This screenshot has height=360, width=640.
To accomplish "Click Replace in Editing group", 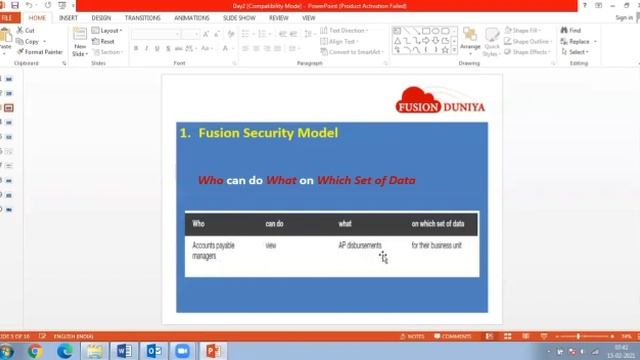I will (x=578, y=41).
